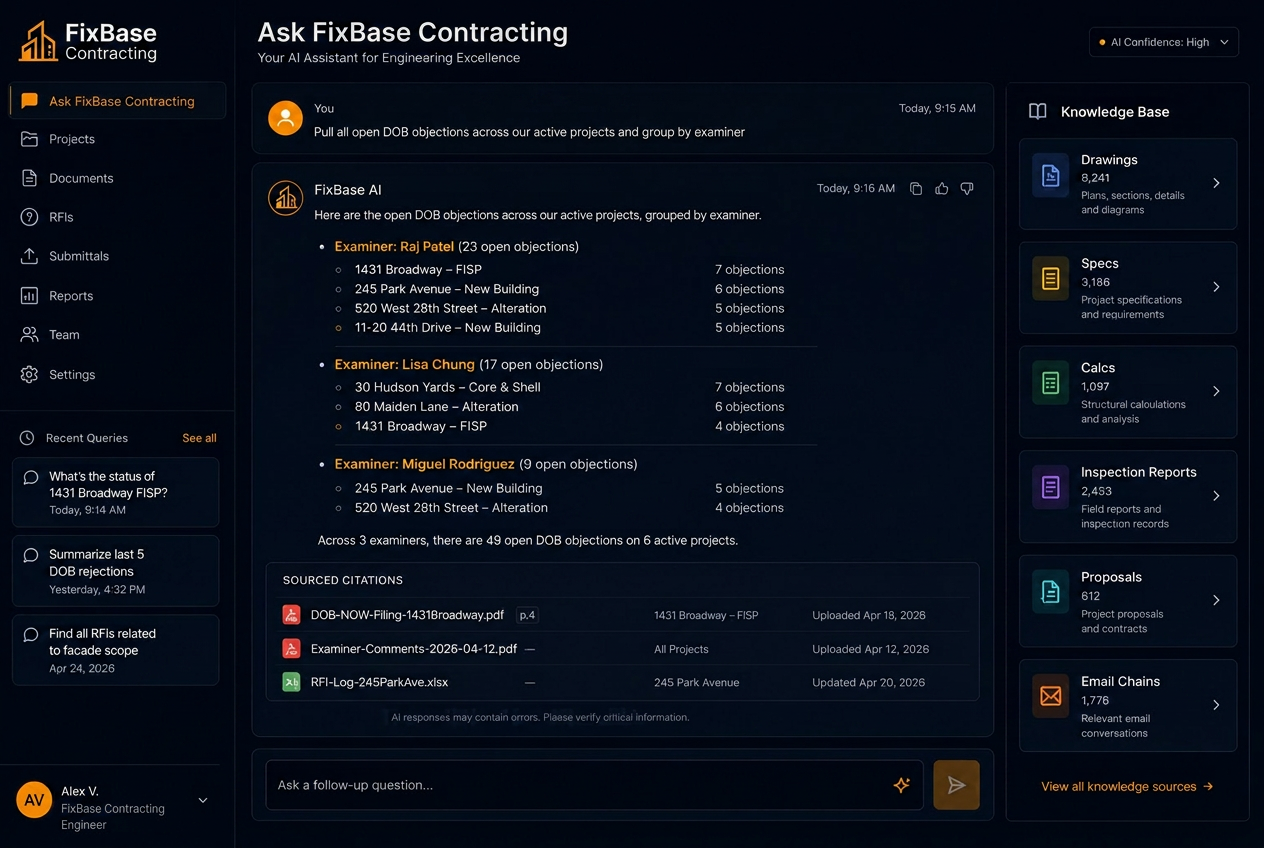Expand the Email Chains card chevron
Viewport: 1264px width, 848px height.
1216,705
